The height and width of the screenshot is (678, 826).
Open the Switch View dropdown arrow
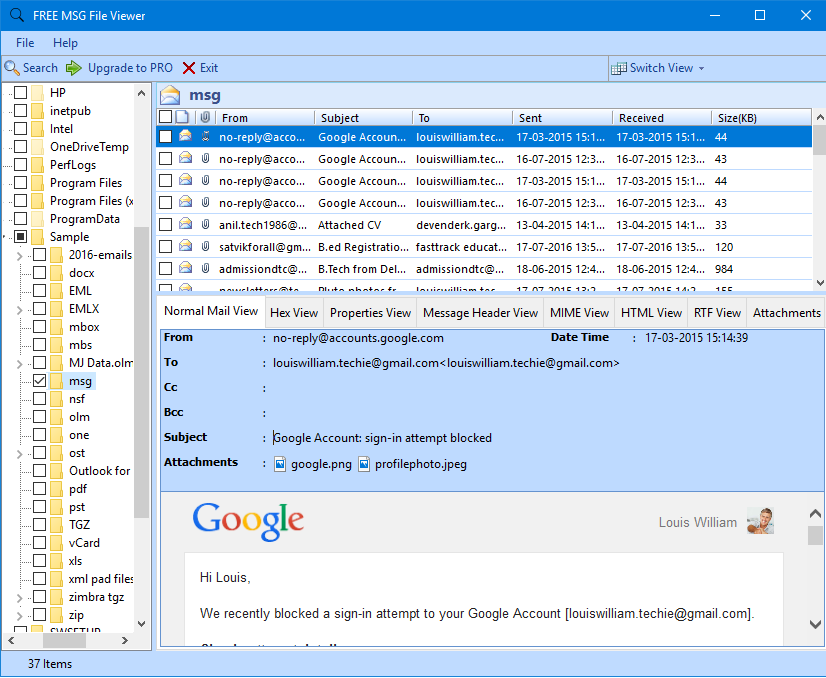pos(702,68)
